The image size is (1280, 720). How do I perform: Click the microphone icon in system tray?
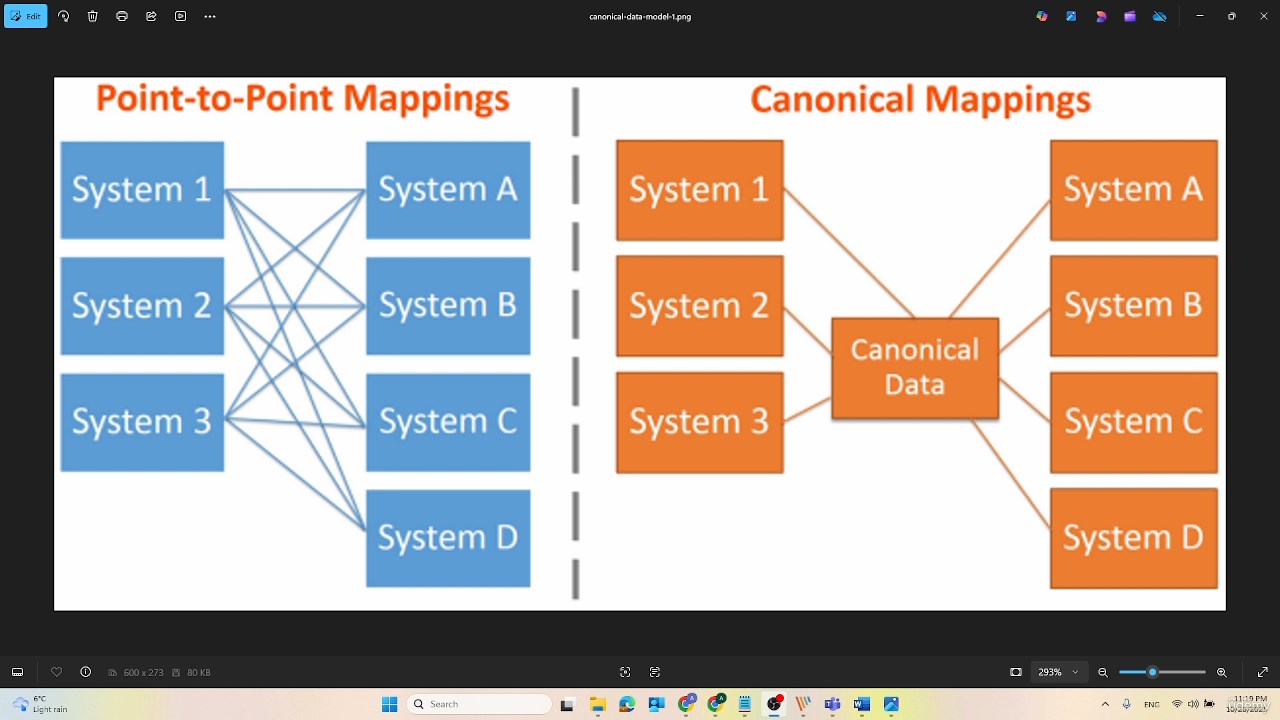1127,704
